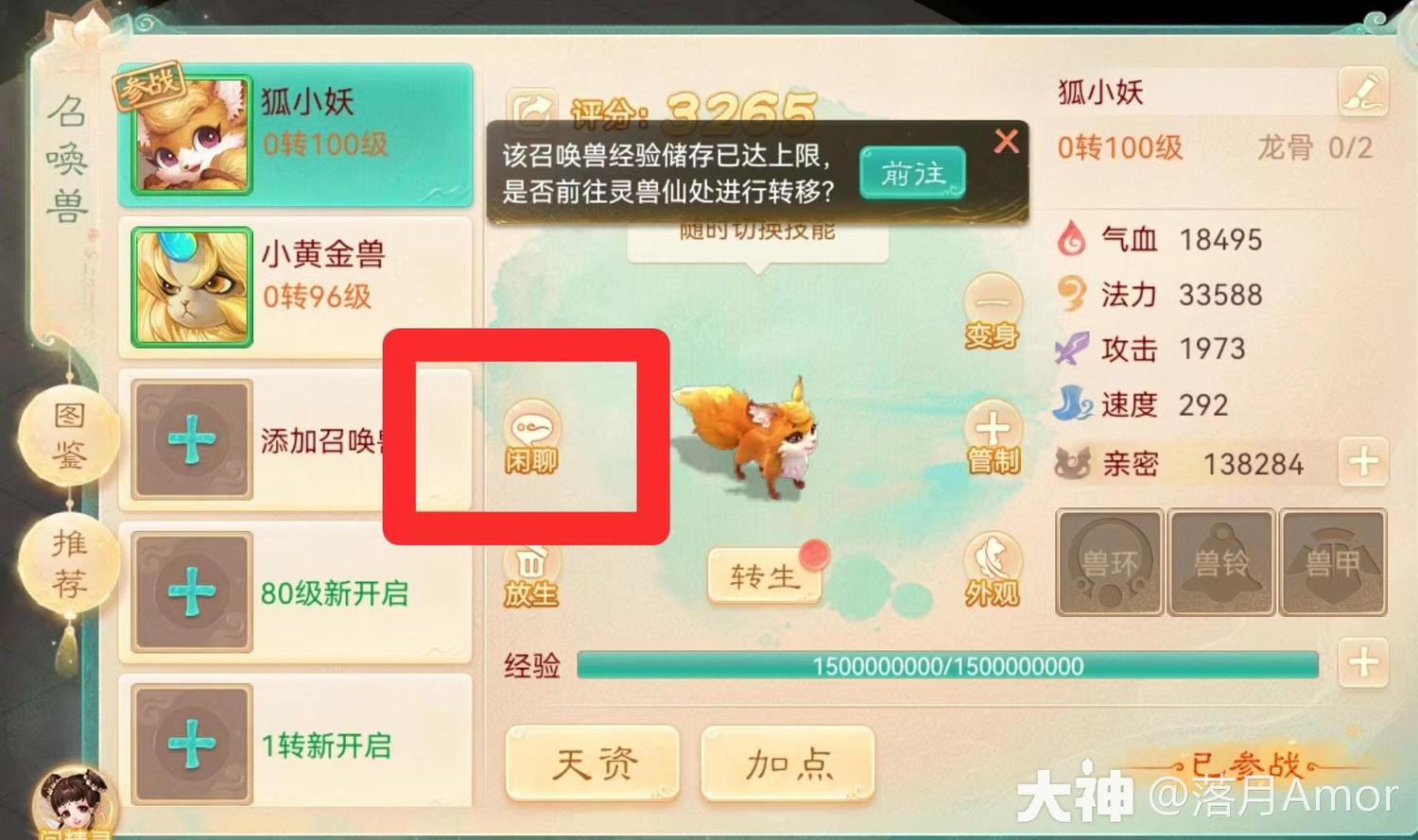Click the 转生 rebirth button

pos(765,575)
